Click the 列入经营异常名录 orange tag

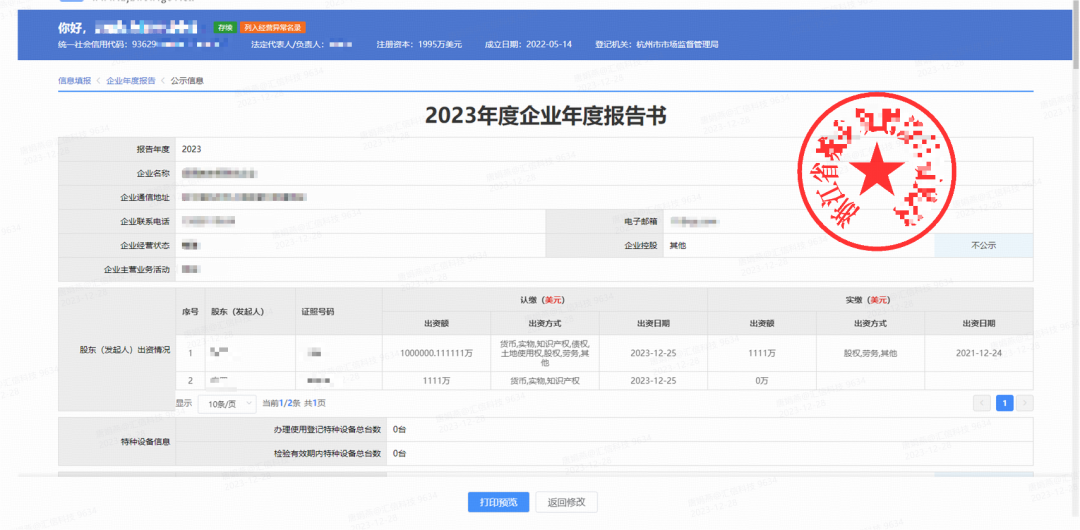click(x=272, y=28)
